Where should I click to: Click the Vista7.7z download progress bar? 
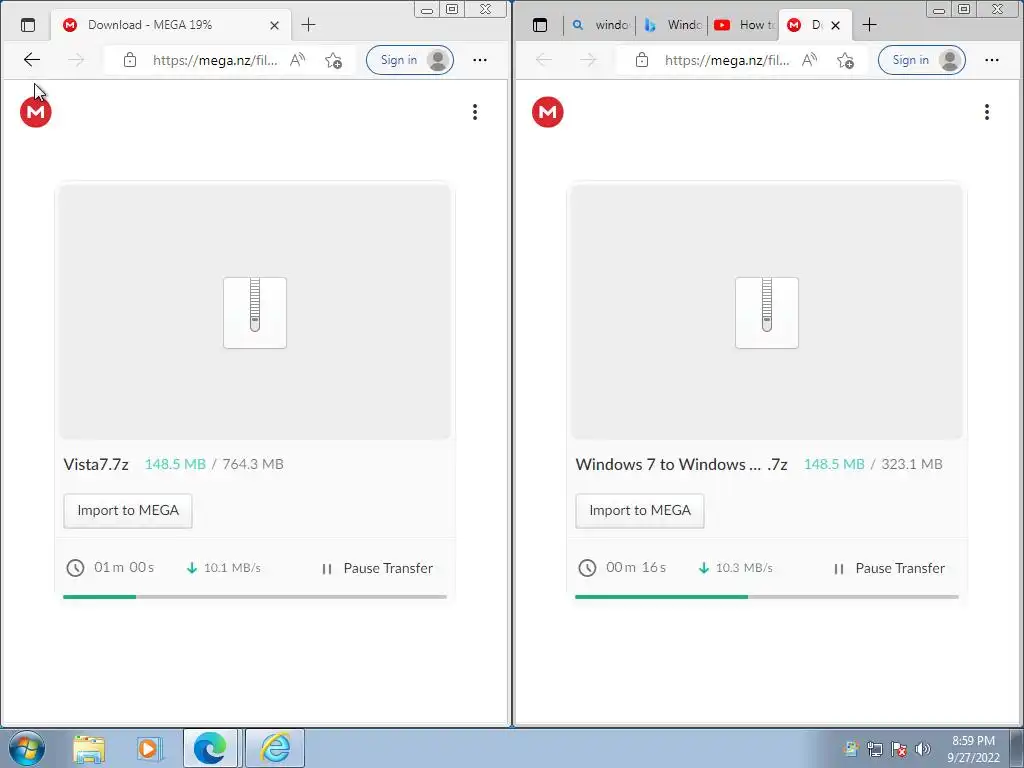[x=255, y=597]
